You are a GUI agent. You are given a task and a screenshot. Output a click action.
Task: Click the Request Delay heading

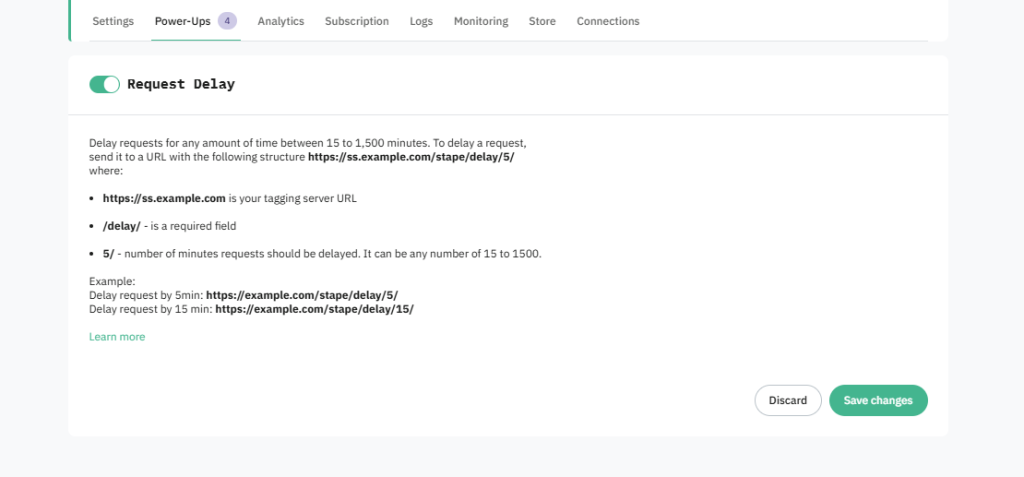click(181, 85)
